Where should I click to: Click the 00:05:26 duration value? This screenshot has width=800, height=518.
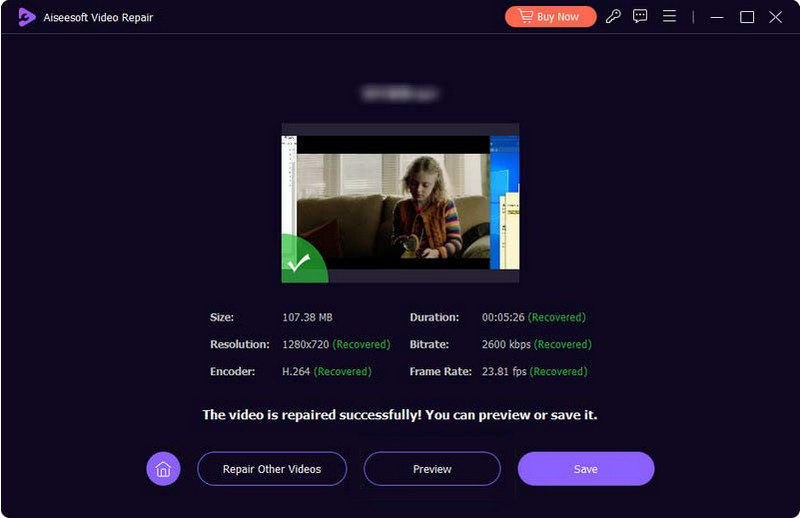503,317
